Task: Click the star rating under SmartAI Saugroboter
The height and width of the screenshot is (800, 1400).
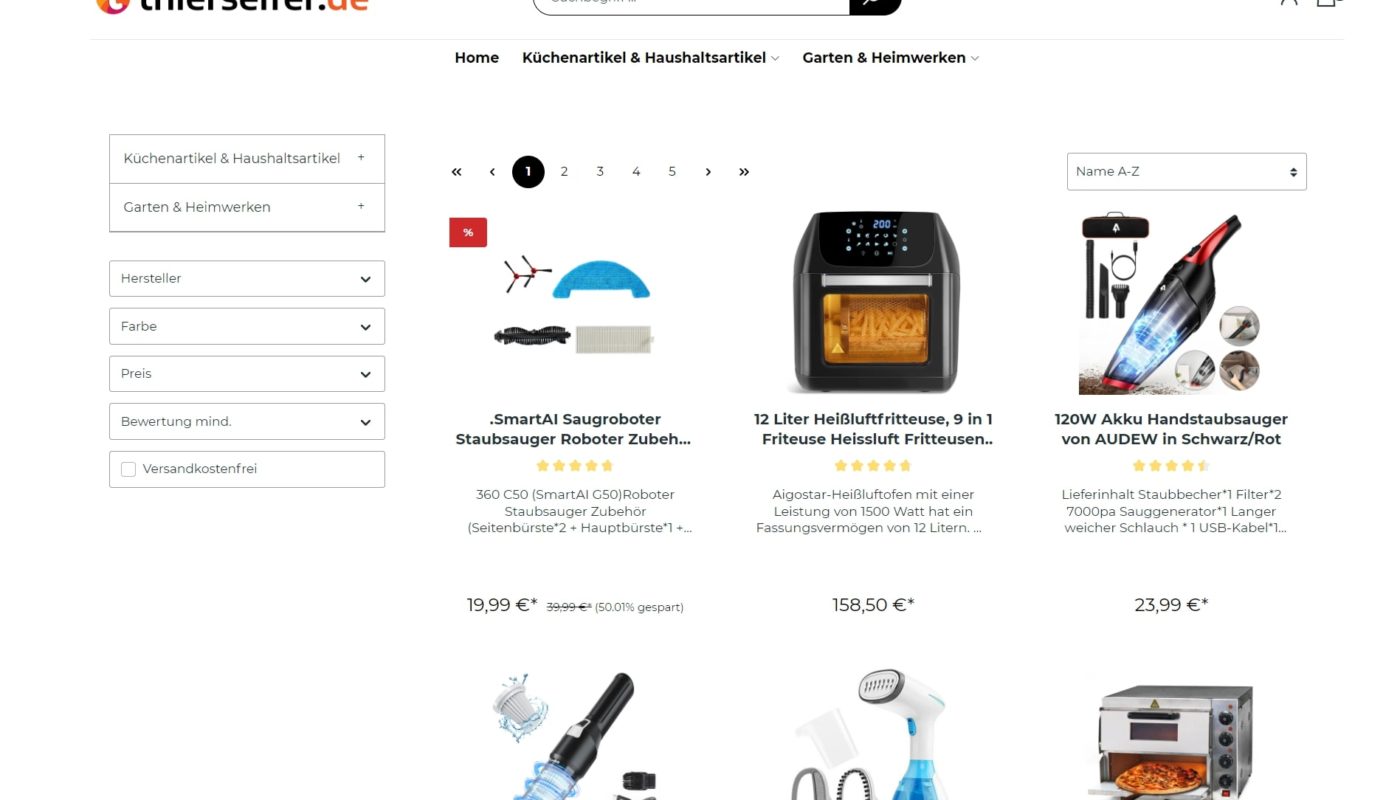Action: point(574,466)
